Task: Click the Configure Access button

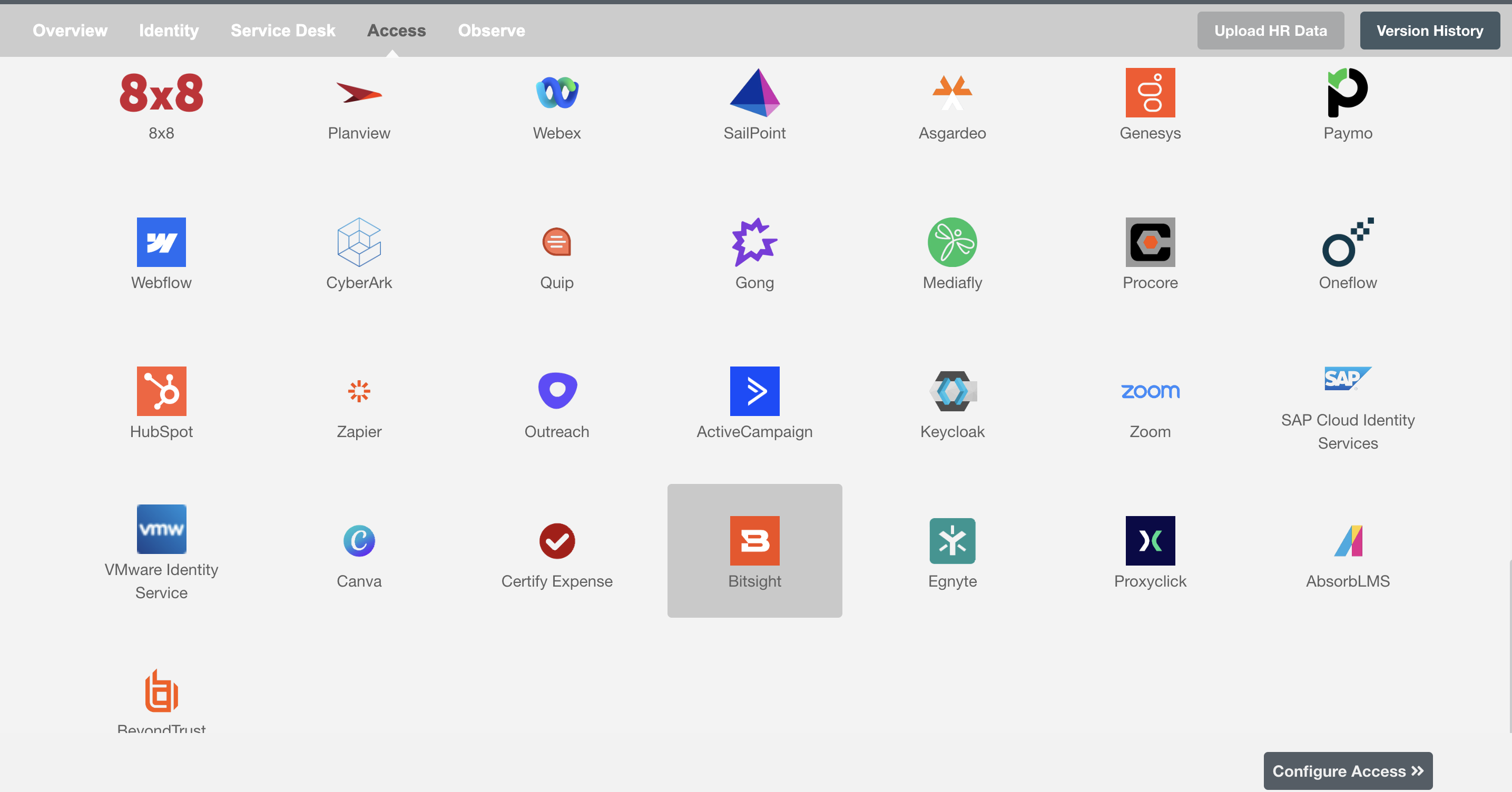Action: point(1348,771)
